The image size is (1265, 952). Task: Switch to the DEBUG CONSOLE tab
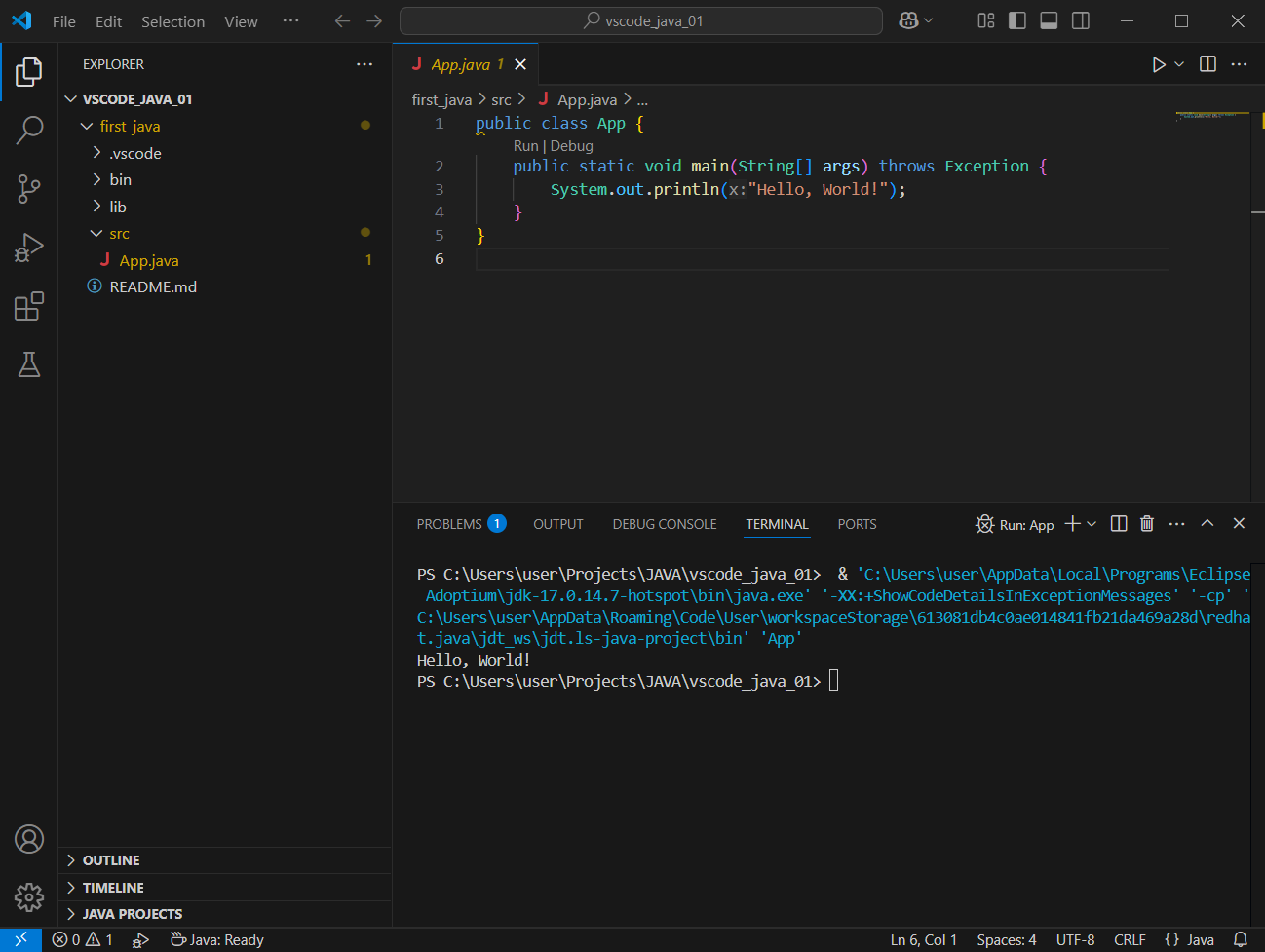pos(665,524)
